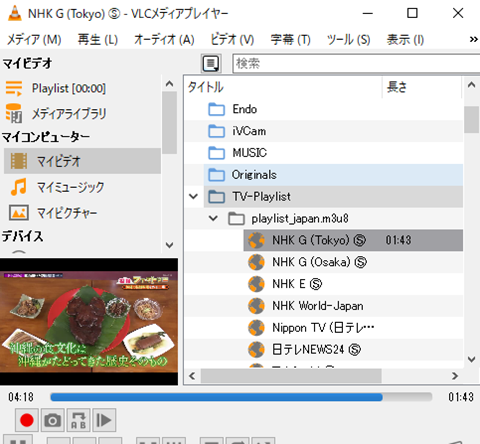
Task: Click the Endo folder
Action: pos(245,109)
